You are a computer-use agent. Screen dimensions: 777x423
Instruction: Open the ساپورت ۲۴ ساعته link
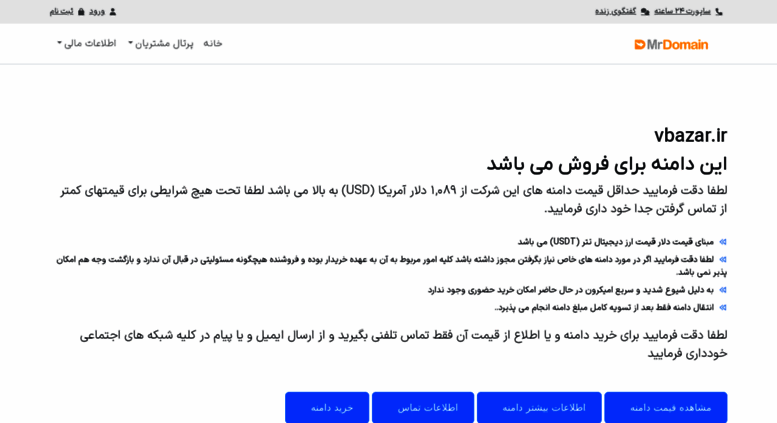pos(682,11)
